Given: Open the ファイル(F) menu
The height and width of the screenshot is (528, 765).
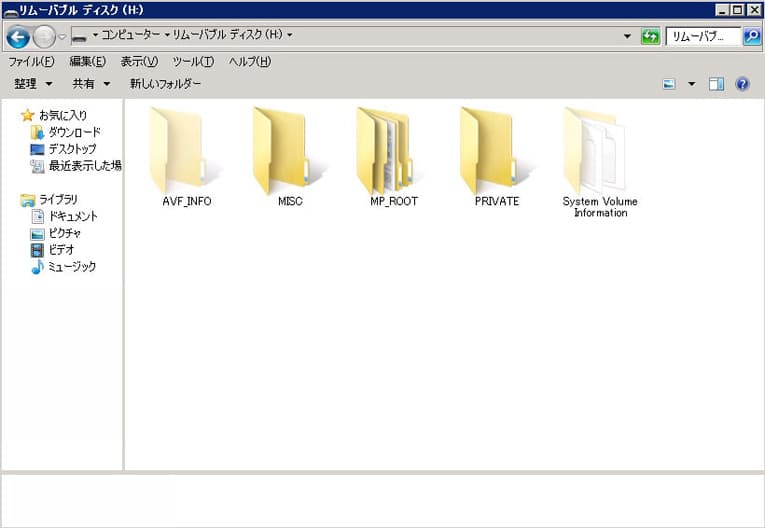Looking at the screenshot, I should click(31, 61).
